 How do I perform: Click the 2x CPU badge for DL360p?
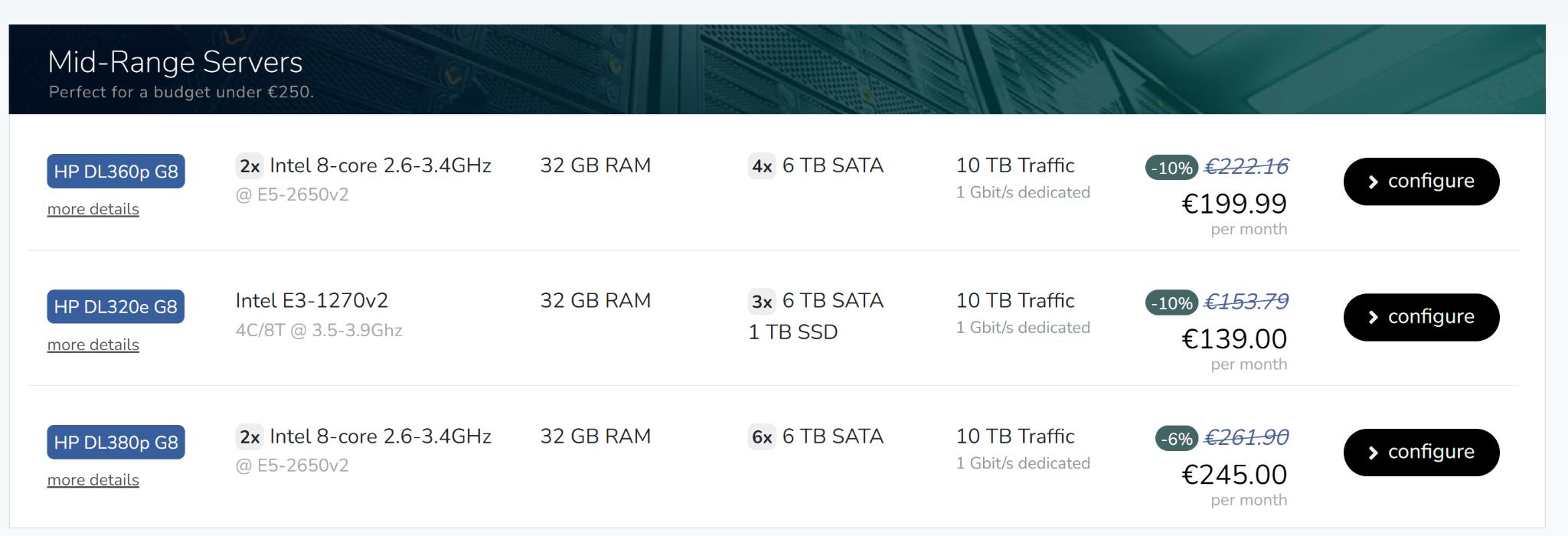tap(250, 166)
